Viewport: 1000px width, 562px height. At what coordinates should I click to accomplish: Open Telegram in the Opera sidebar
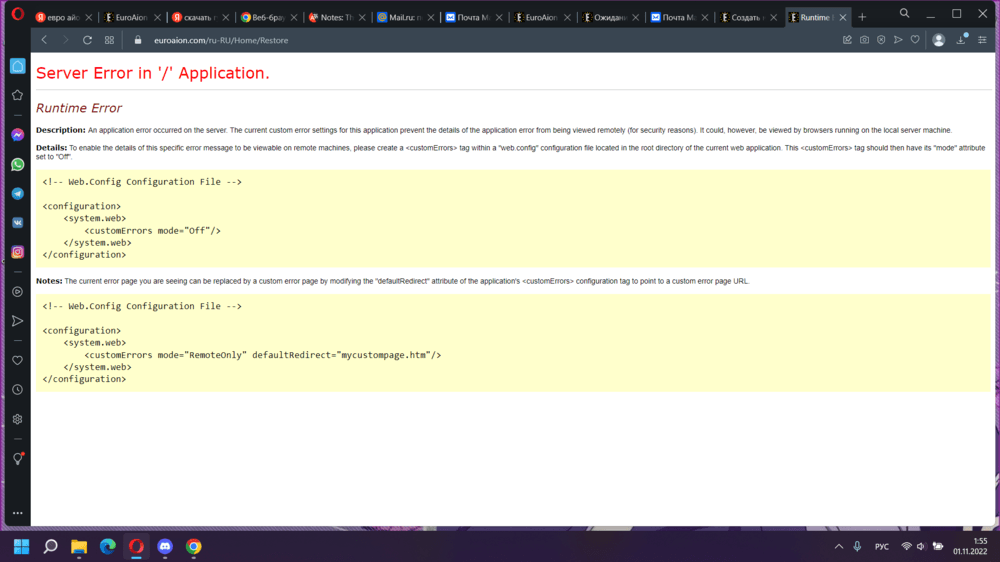coord(17,193)
